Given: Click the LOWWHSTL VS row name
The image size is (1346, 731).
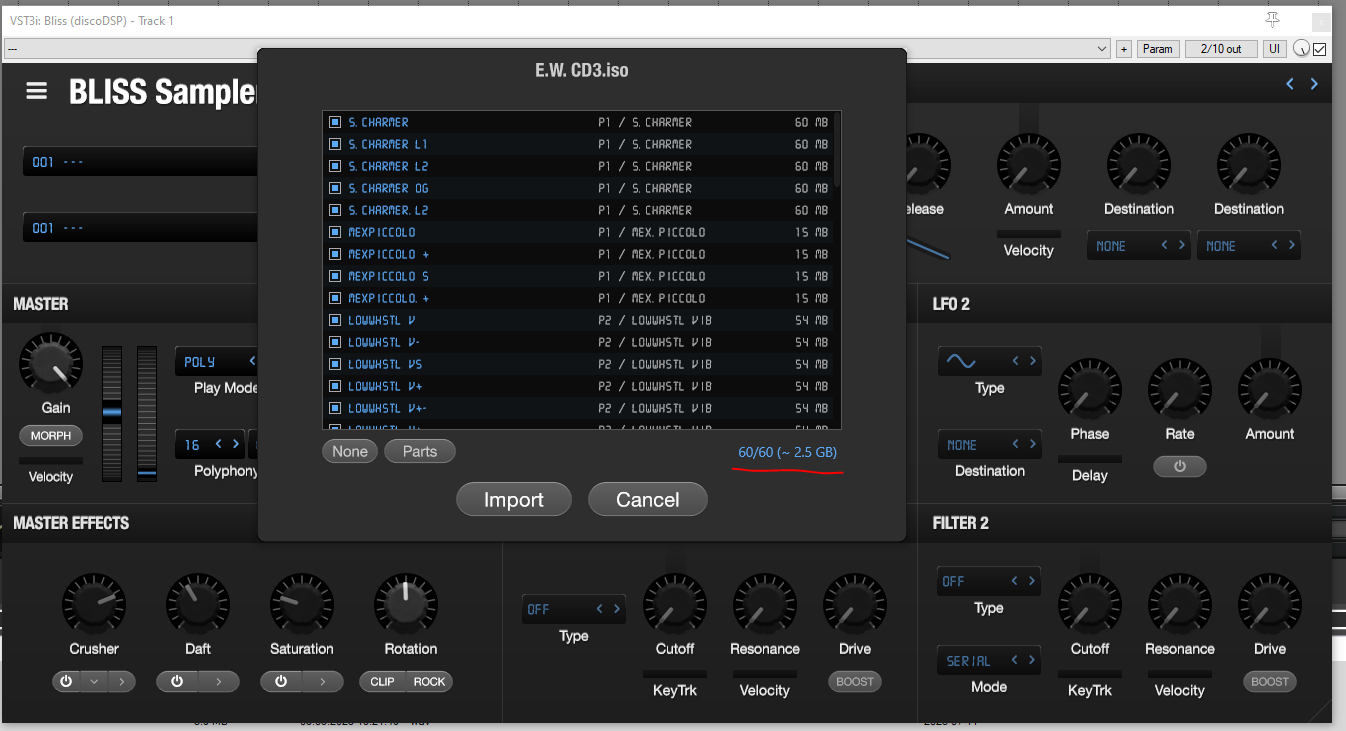Looking at the screenshot, I should tap(386, 364).
